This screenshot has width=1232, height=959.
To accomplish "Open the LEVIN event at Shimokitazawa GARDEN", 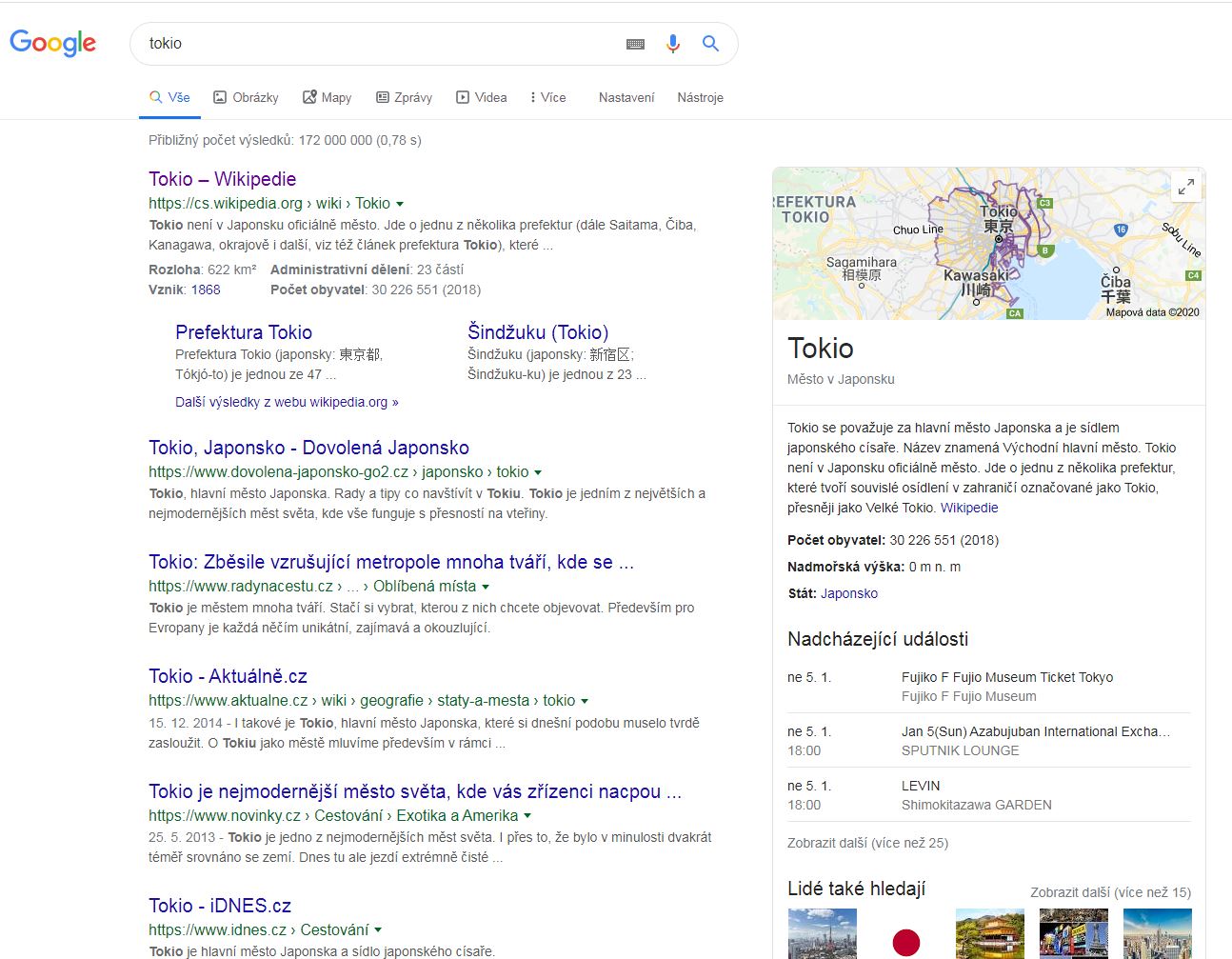I will coord(921,786).
